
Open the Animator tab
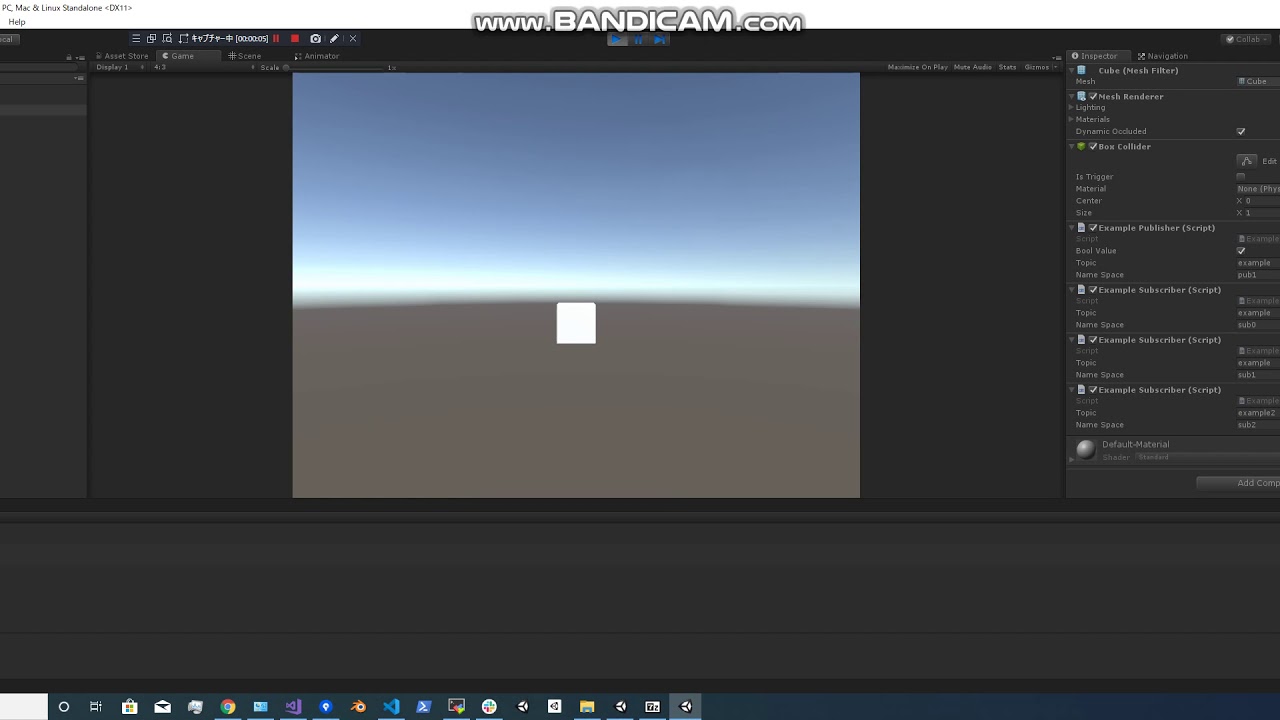pyautogui.click(x=317, y=56)
